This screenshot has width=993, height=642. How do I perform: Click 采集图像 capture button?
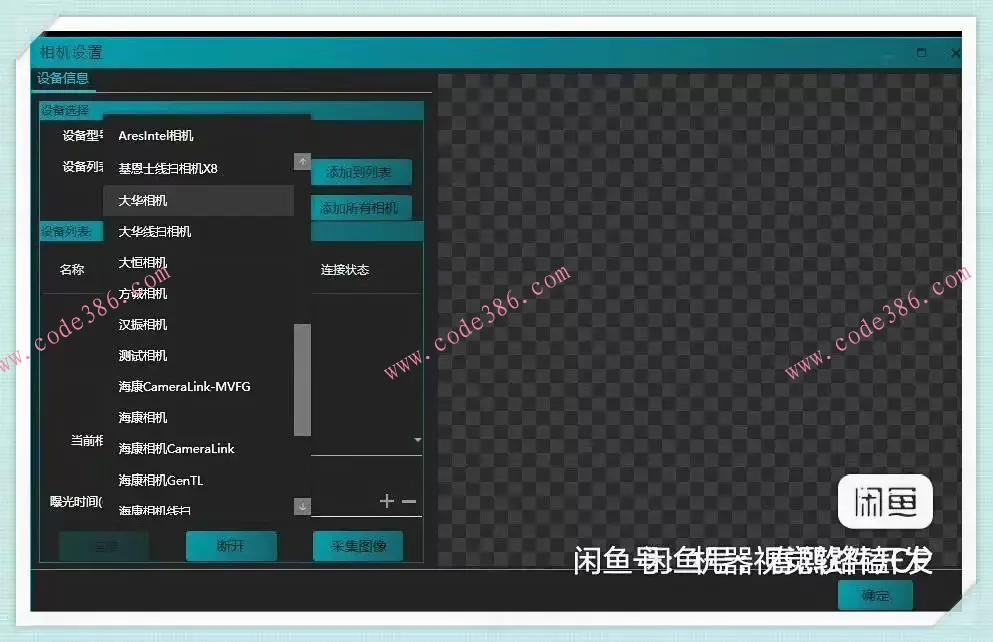pyautogui.click(x=358, y=546)
